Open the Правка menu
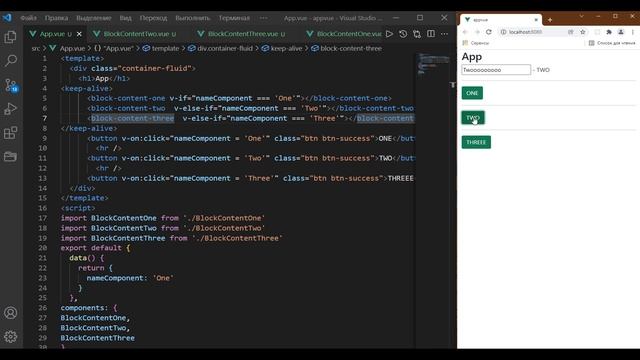 point(56,18)
